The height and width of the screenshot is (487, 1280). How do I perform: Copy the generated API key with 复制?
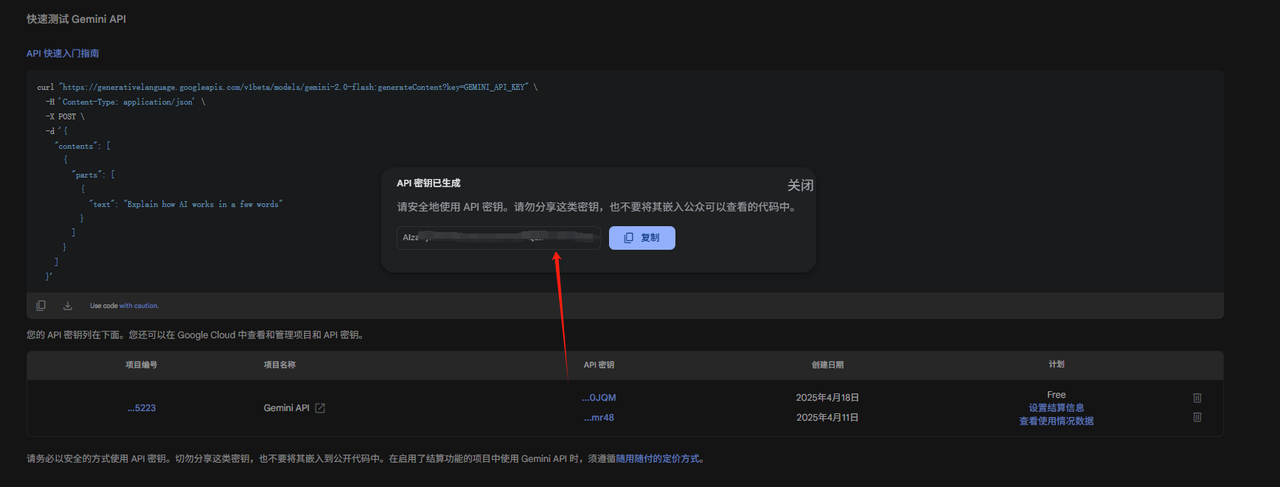(x=642, y=238)
